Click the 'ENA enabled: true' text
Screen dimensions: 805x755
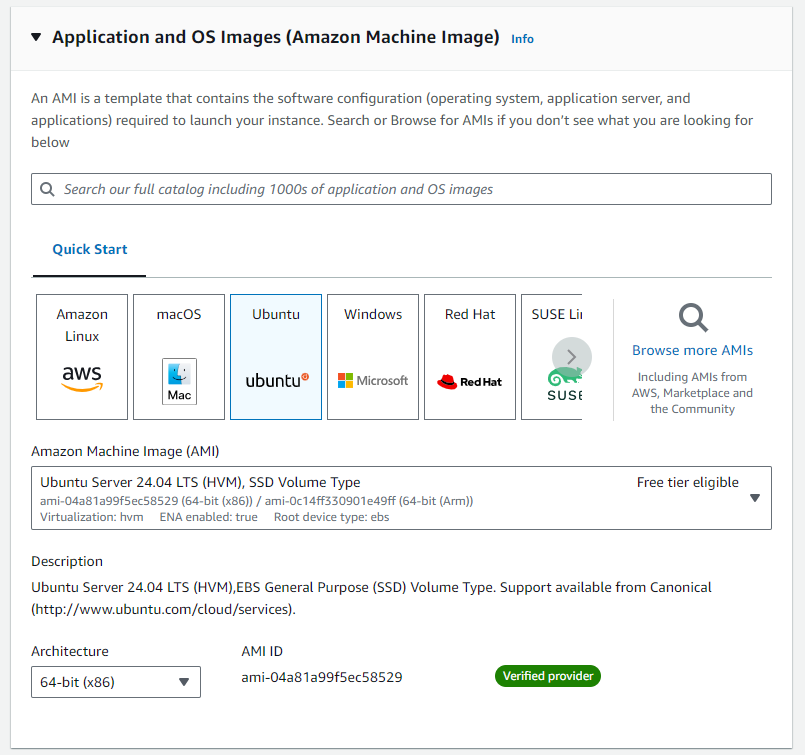[208, 517]
